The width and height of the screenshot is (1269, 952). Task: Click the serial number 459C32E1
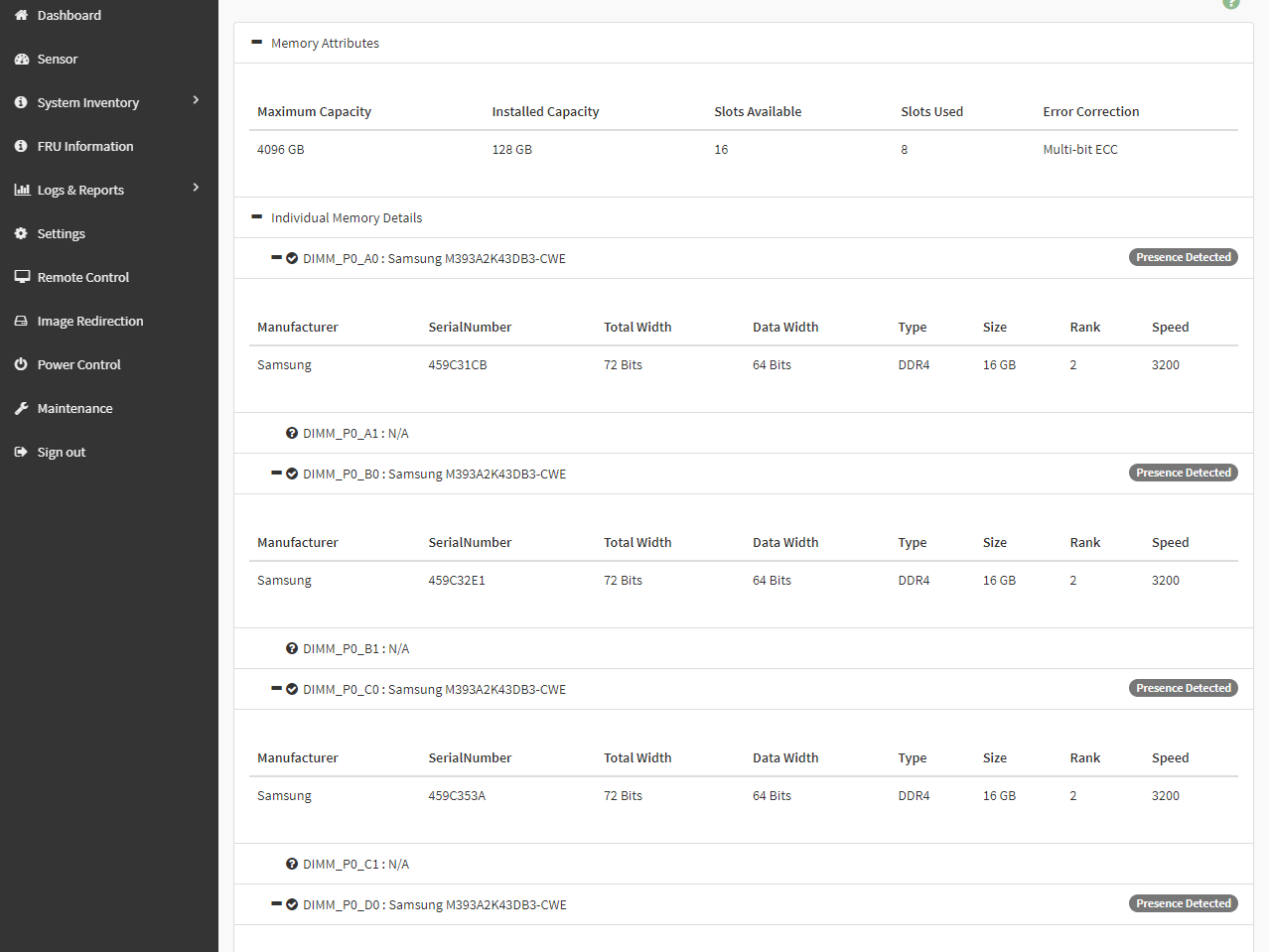tap(457, 581)
